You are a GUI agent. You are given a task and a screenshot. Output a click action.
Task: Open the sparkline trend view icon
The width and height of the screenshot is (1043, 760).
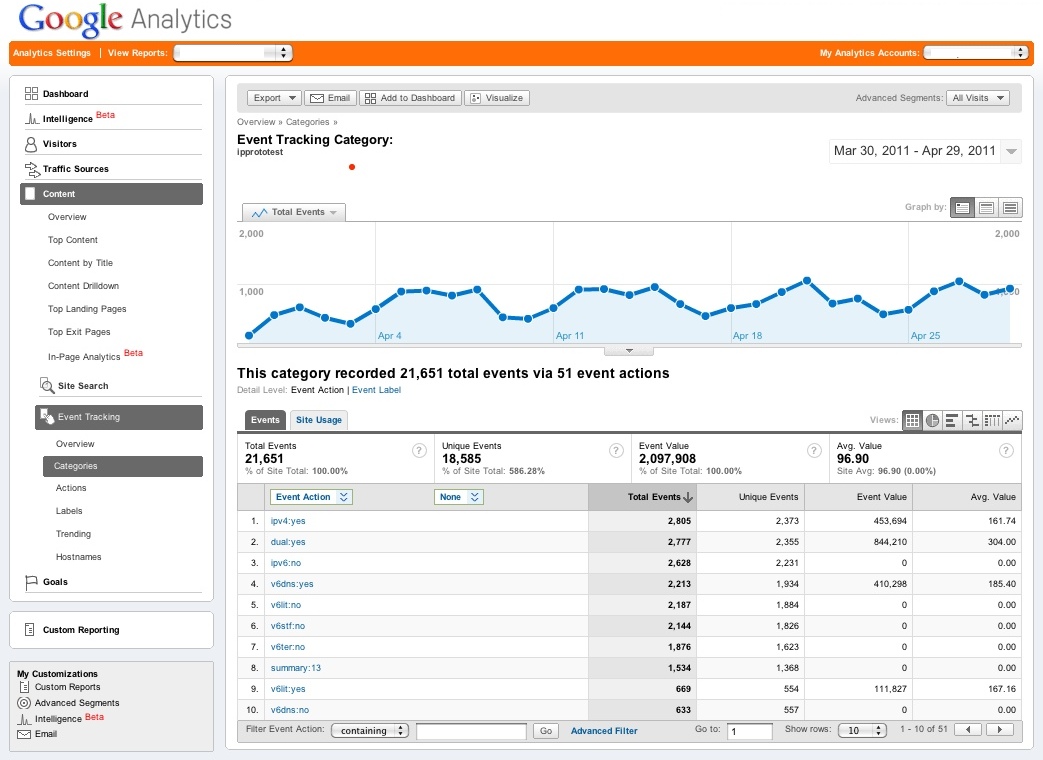(x=1011, y=421)
